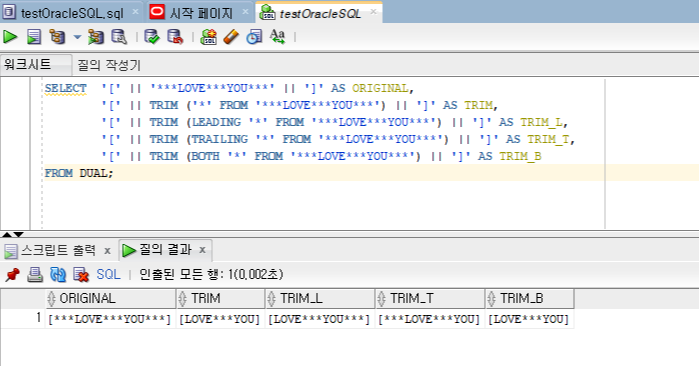Click Unshared SQL Worksheet icon
Image resolution: width=699 pixels, height=366 pixels.
tap(209, 37)
